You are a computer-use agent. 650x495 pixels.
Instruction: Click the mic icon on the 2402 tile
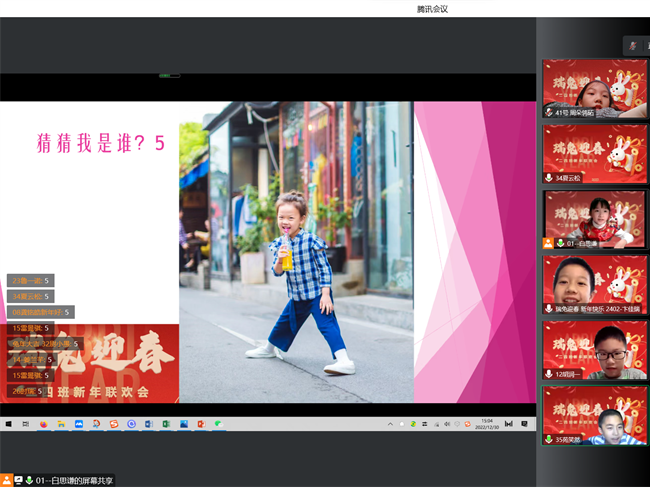(x=549, y=308)
